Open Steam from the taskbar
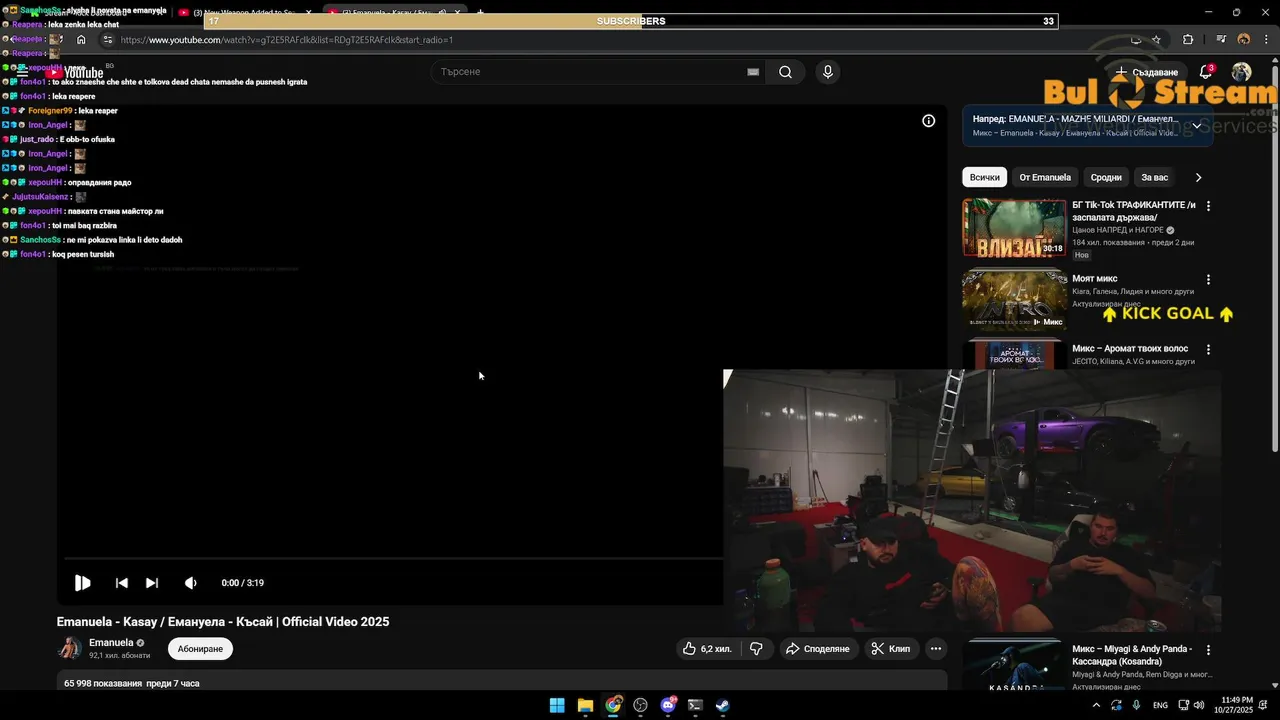 [x=722, y=705]
